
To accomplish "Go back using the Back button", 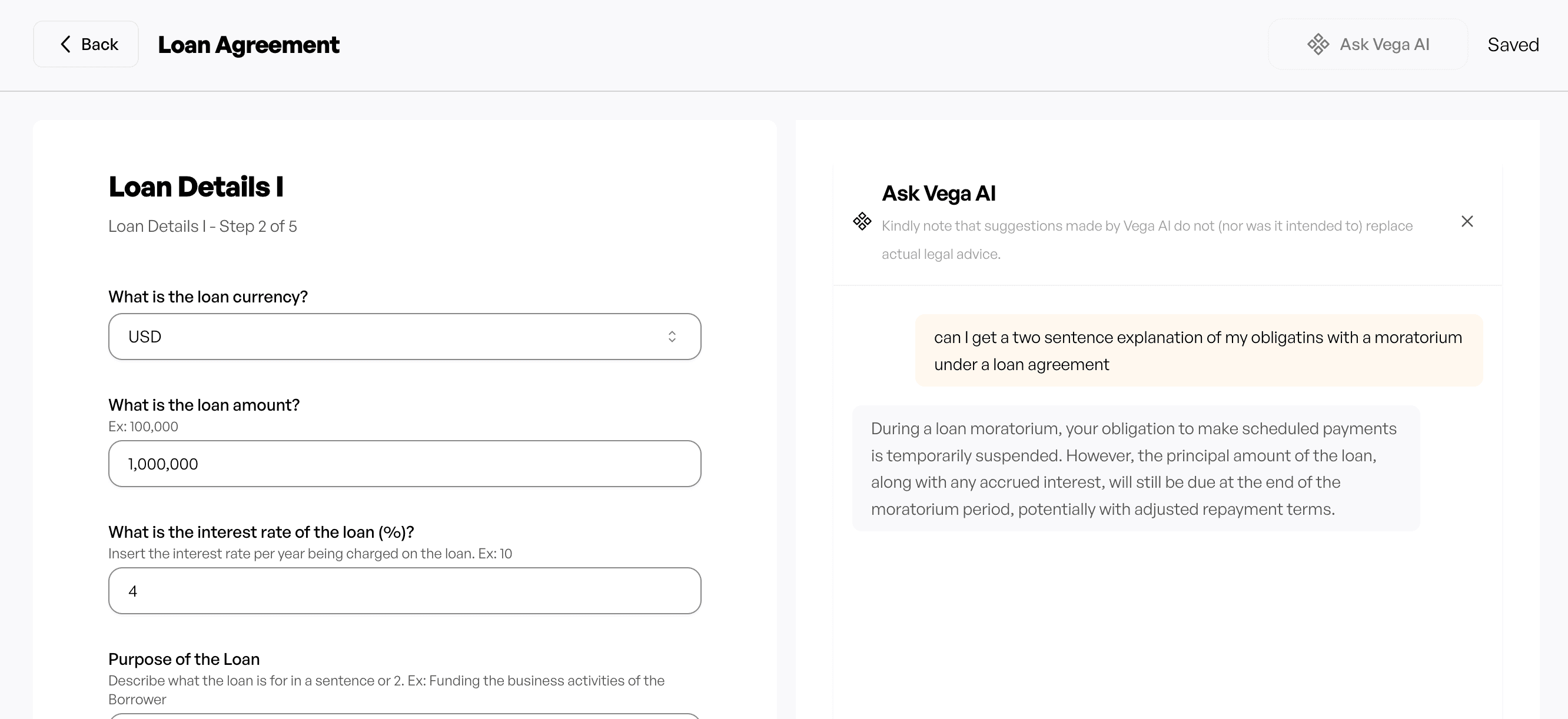I will coord(86,44).
